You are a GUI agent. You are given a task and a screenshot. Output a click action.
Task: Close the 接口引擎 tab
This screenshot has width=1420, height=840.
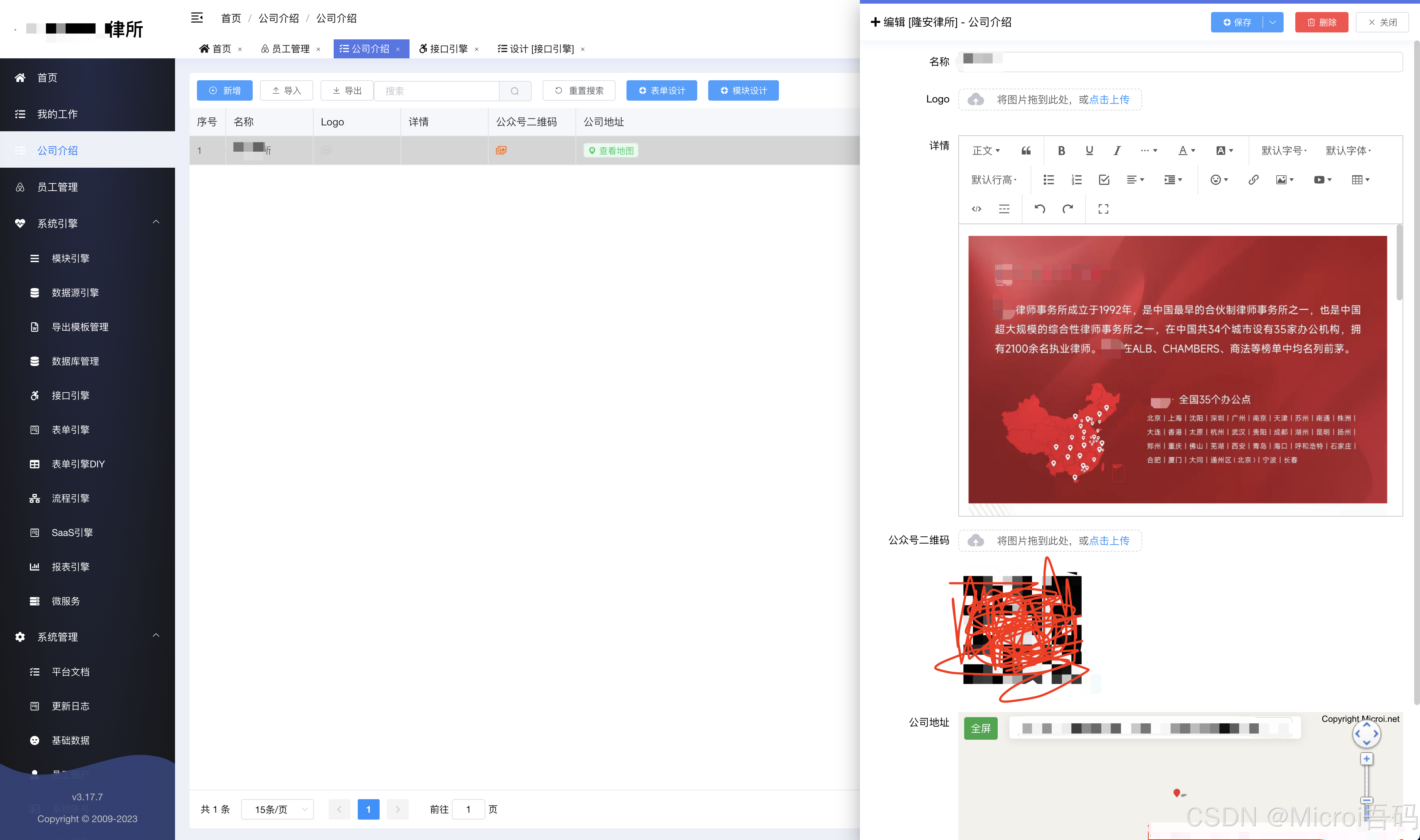pyautogui.click(x=476, y=49)
